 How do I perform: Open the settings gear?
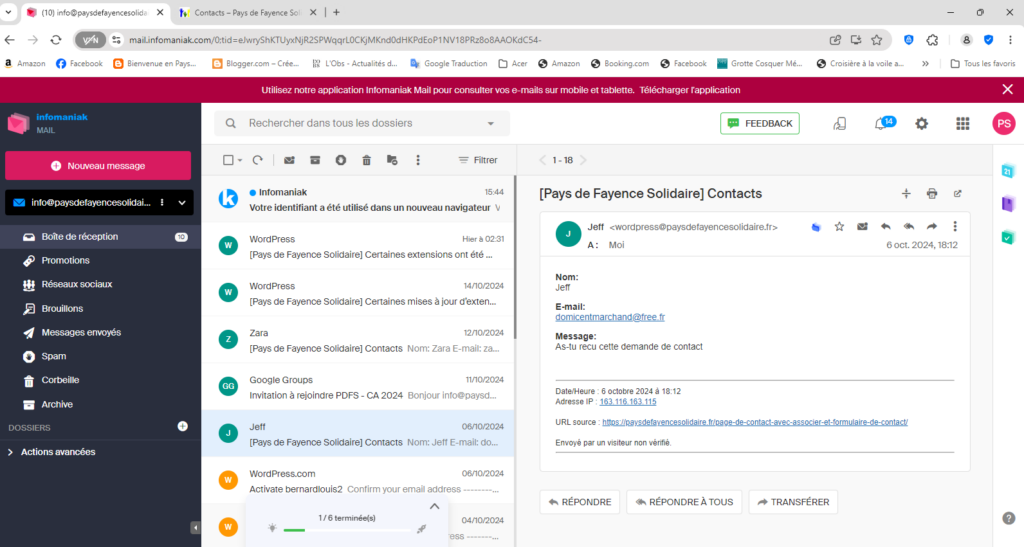pos(922,124)
